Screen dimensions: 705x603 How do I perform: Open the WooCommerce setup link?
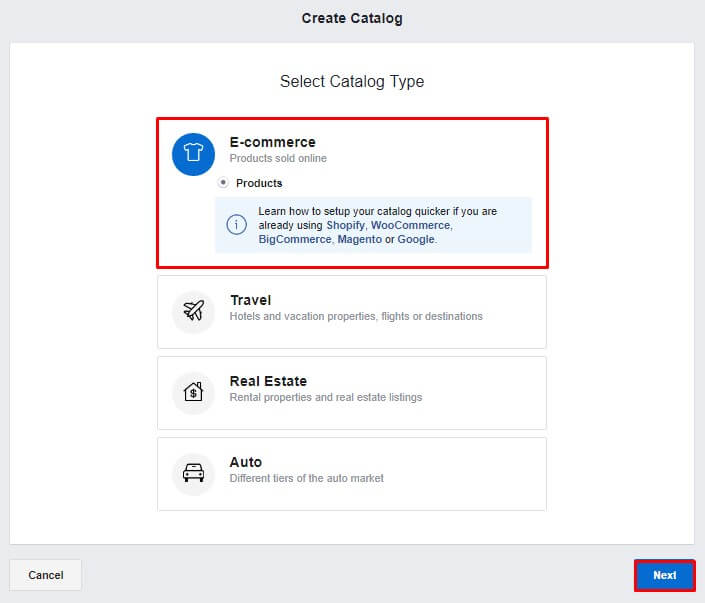click(410, 225)
